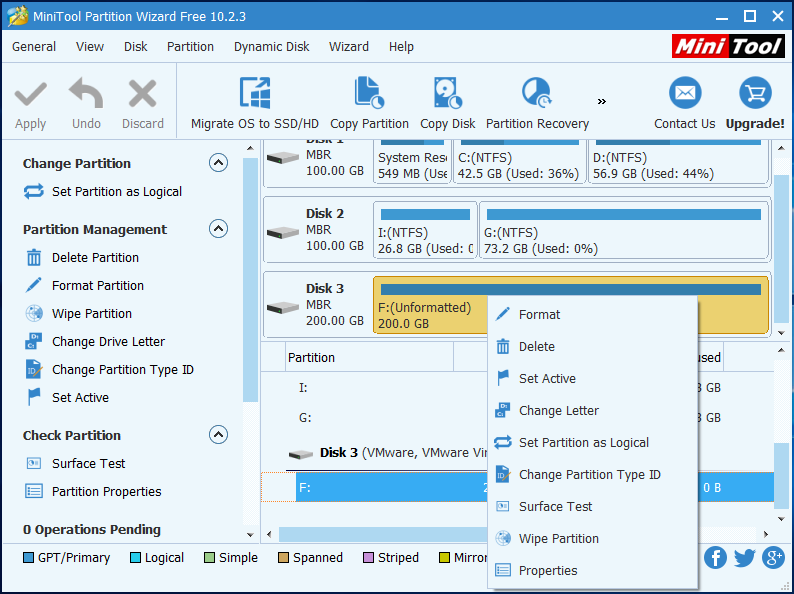Open the MiniTool Twitter page icon
Viewport: 794px width, 594px height.
click(744, 558)
